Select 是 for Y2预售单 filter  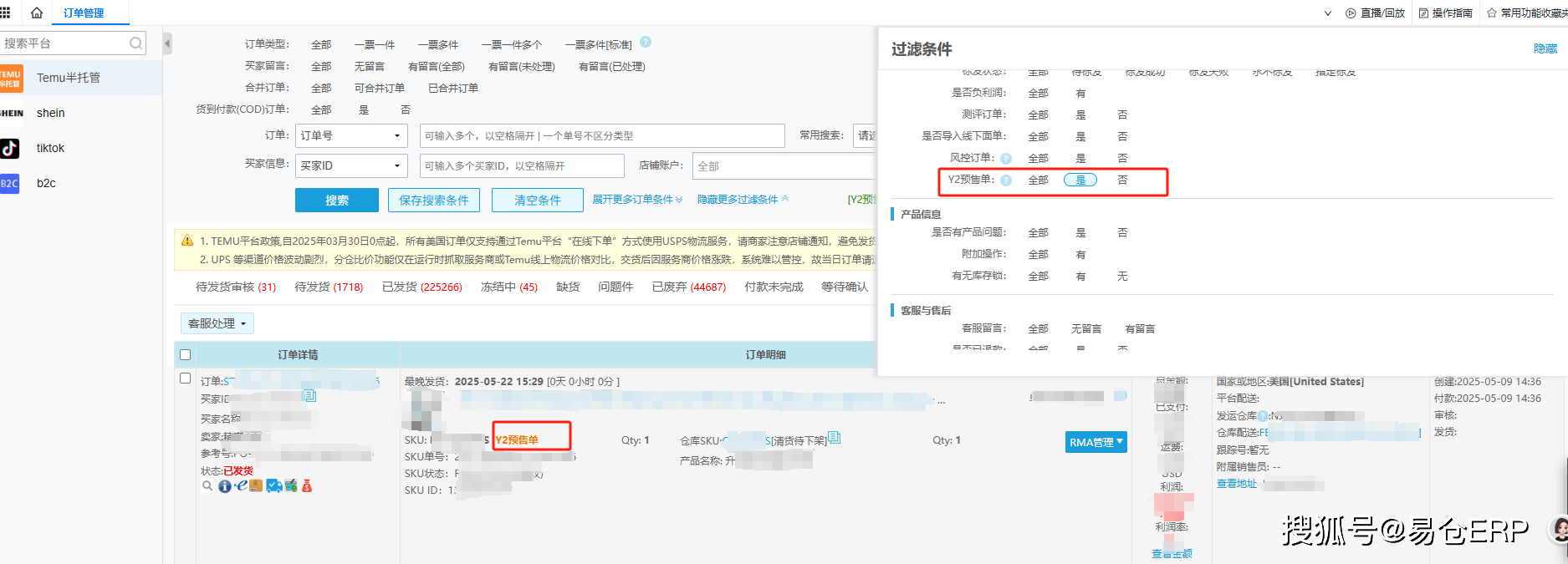[1080, 180]
